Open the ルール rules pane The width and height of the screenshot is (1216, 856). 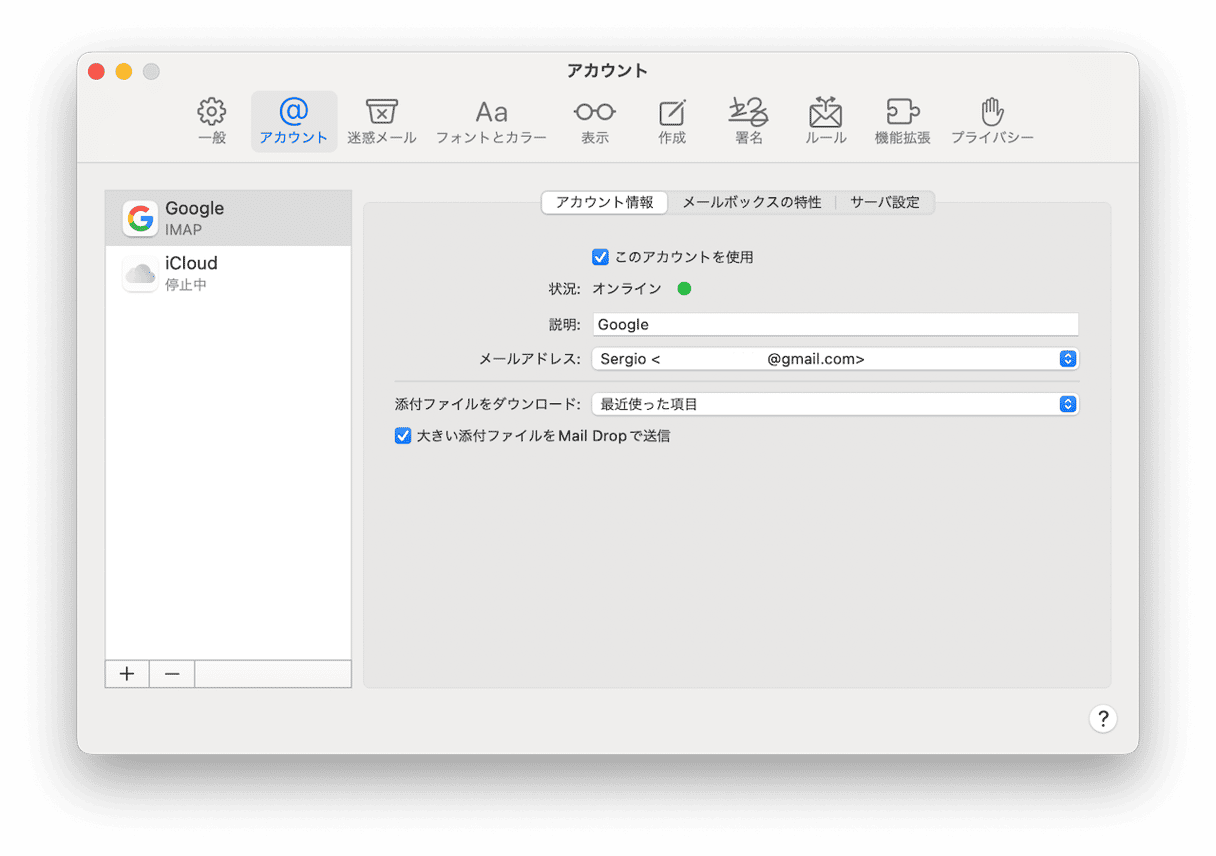click(826, 121)
